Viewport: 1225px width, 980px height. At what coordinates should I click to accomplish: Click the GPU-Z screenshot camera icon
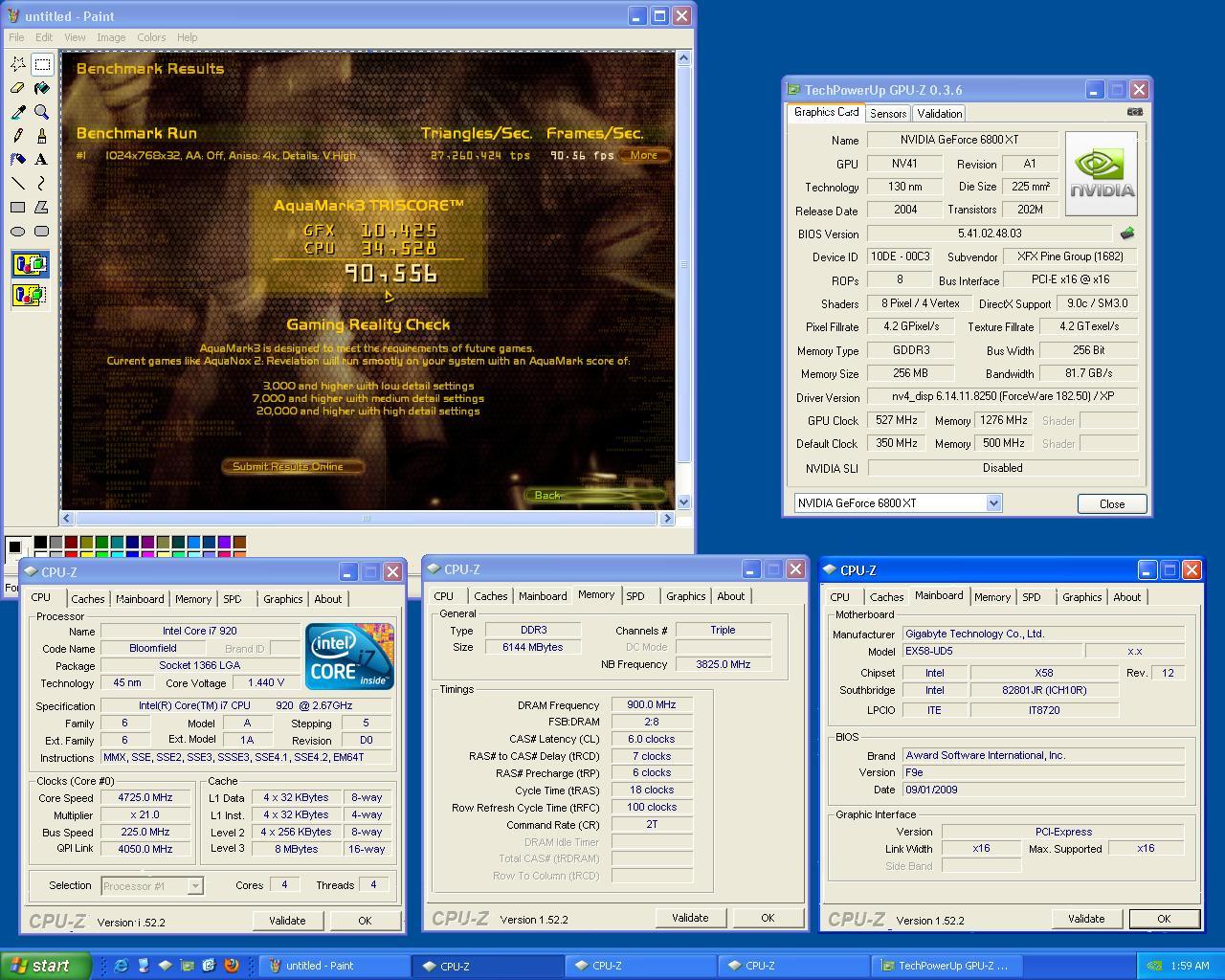pyautogui.click(x=1134, y=112)
